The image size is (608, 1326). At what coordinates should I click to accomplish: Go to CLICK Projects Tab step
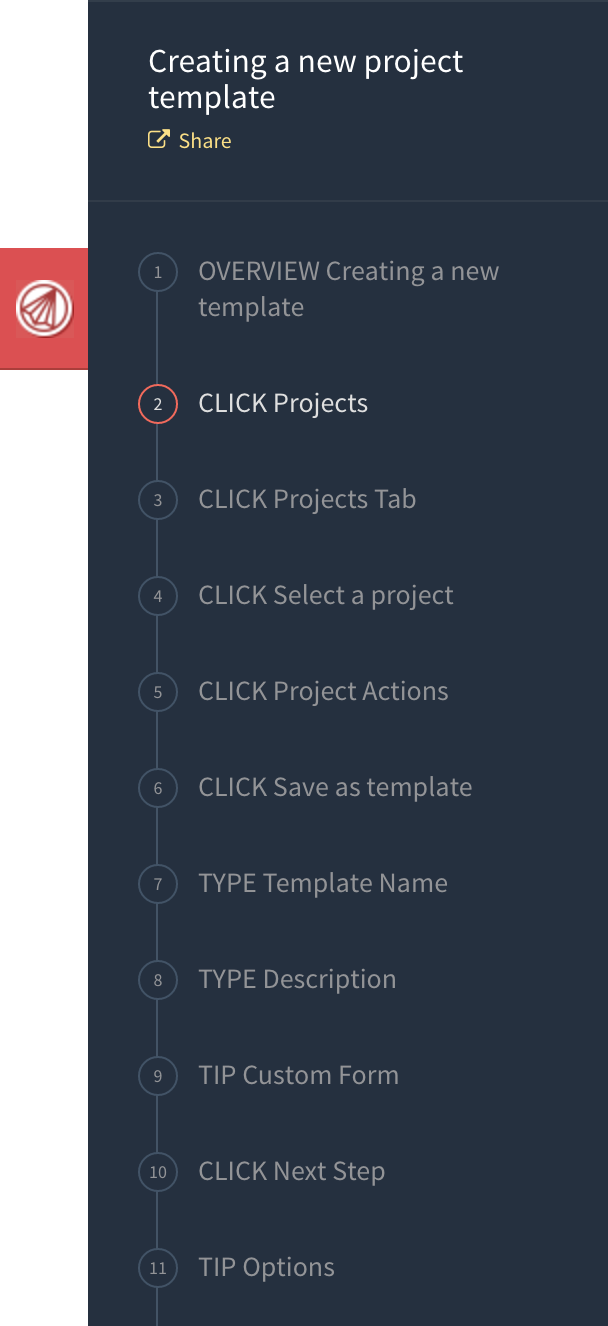pyautogui.click(x=307, y=500)
